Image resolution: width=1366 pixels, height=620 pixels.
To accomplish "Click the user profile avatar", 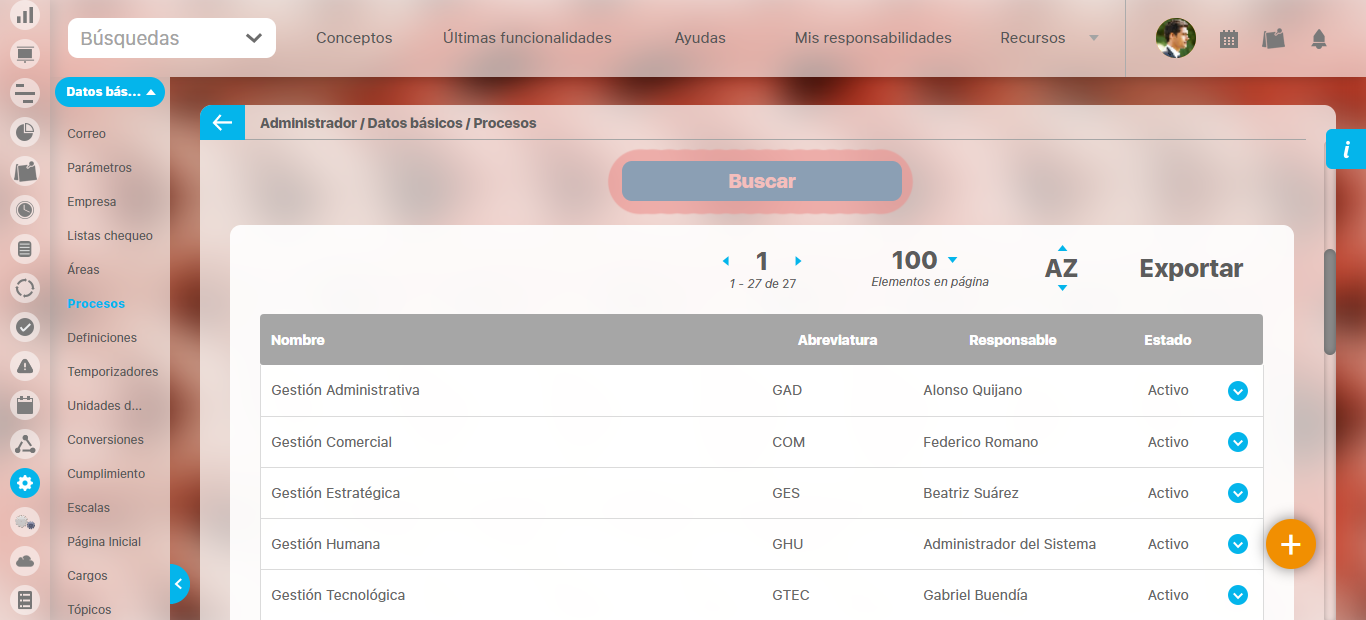I will tap(1175, 38).
